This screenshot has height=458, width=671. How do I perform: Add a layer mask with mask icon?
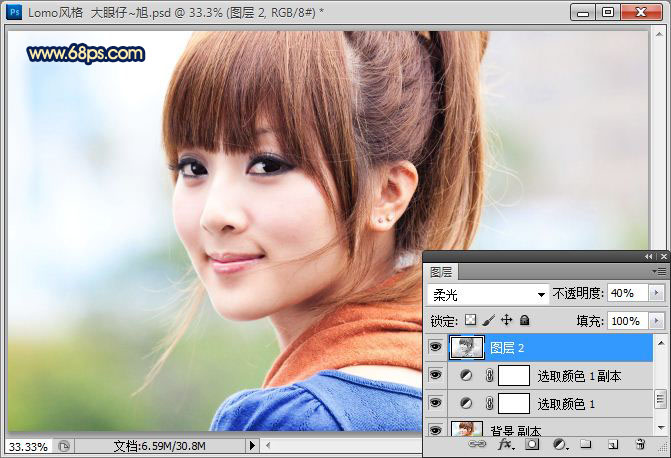(532, 444)
